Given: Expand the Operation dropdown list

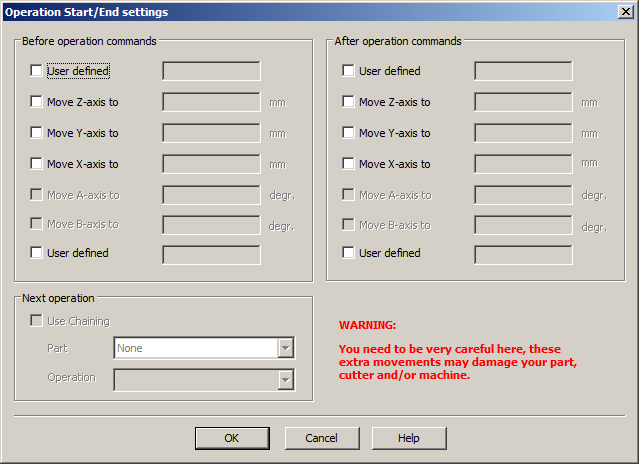Looking at the screenshot, I should click(x=285, y=379).
